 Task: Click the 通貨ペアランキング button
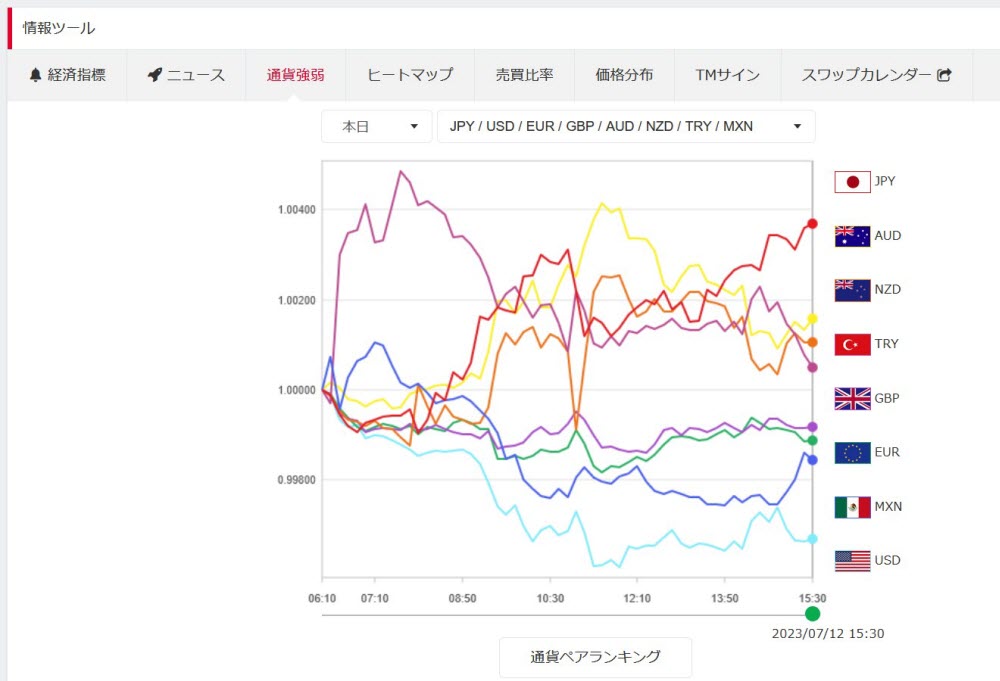596,657
